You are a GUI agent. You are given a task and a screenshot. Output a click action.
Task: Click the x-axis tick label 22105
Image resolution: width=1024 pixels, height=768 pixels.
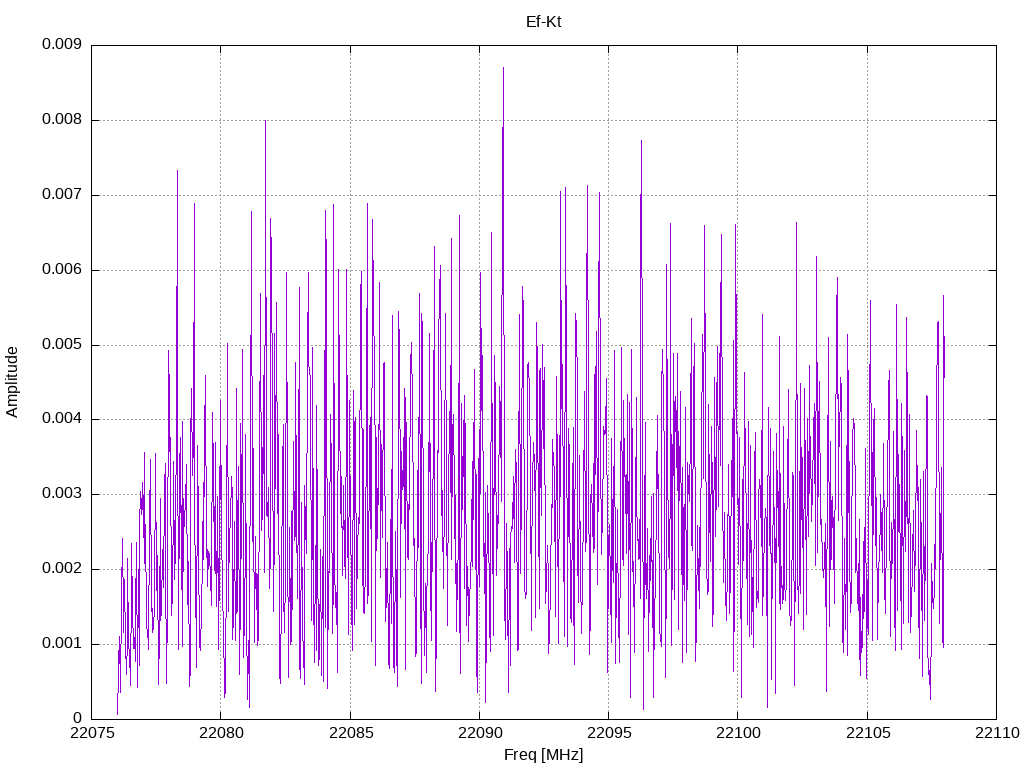pyautogui.click(x=867, y=733)
